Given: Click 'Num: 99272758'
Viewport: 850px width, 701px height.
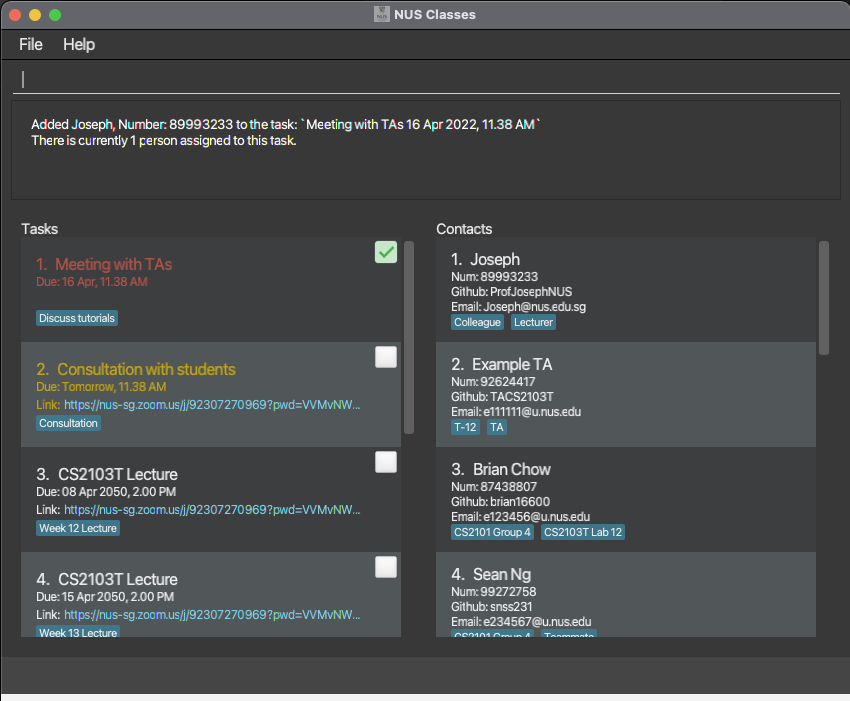Looking at the screenshot, I should coord(493,591).
